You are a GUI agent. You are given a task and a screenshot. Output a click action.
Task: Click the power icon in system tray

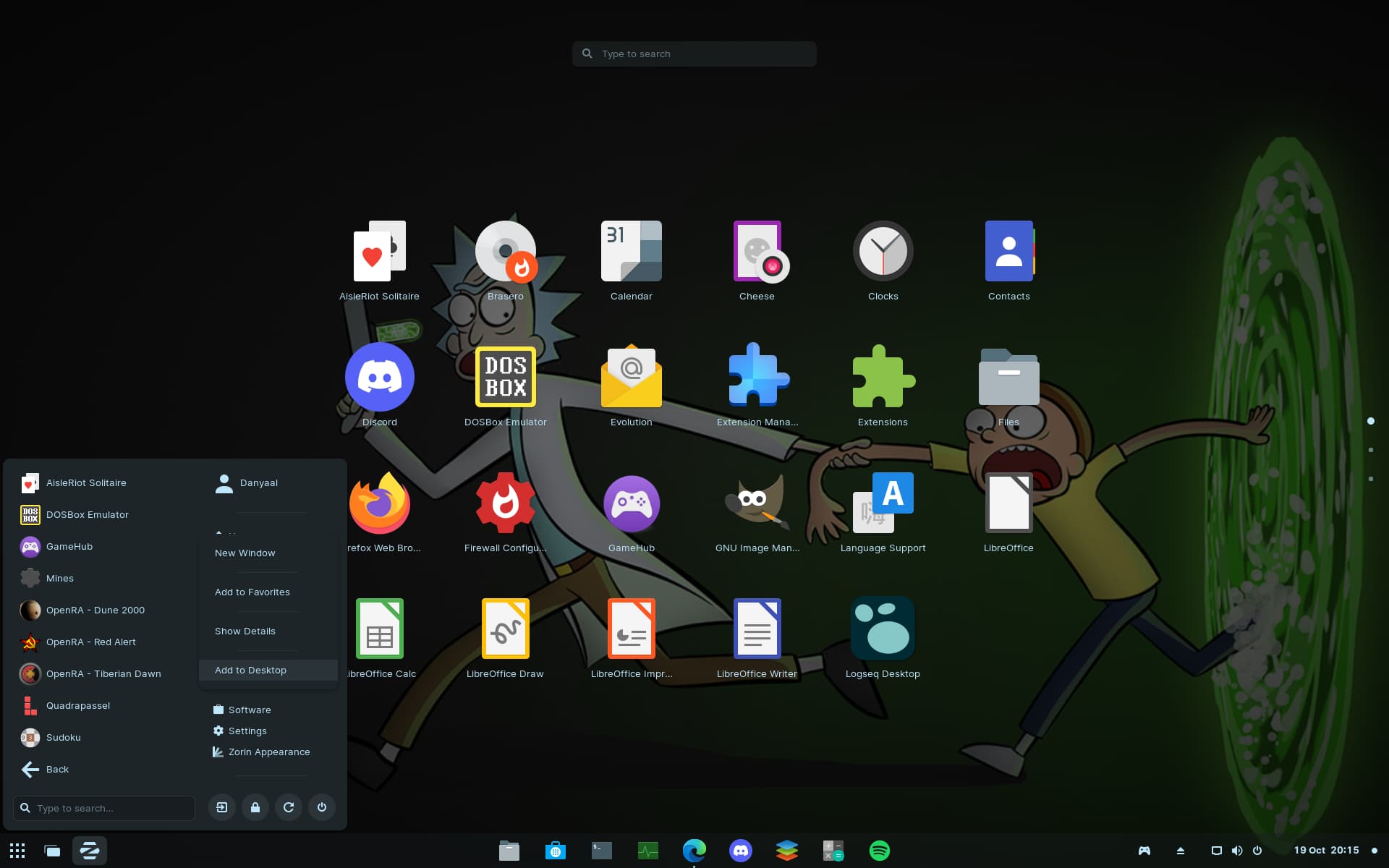click(x=1257, y=851)
